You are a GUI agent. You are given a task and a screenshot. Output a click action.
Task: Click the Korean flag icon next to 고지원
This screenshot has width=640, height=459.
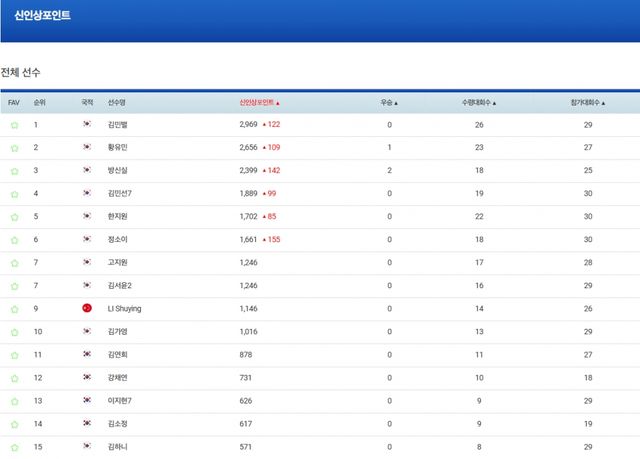87,263
